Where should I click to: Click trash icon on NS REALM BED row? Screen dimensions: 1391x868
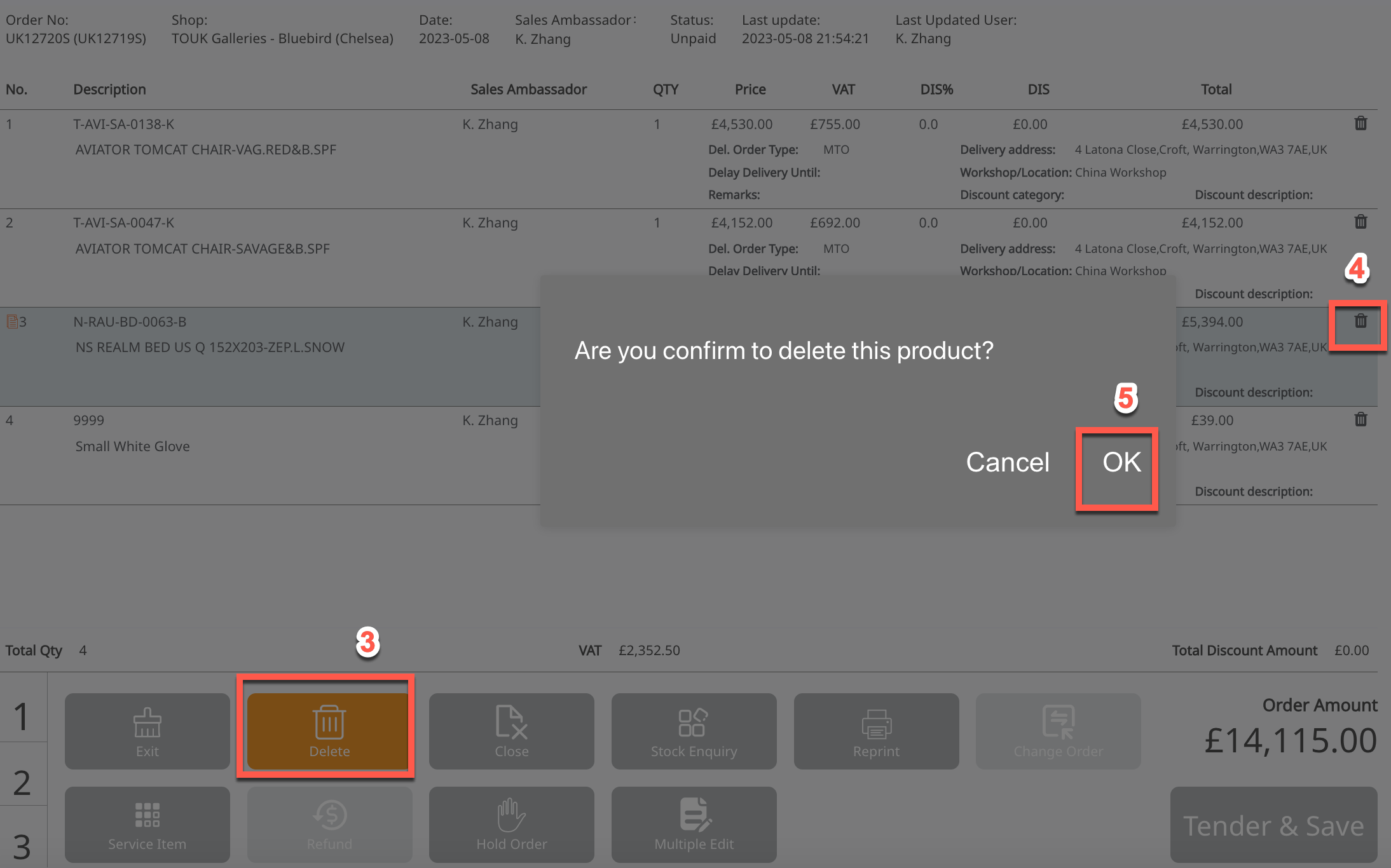click(1360, 321)
